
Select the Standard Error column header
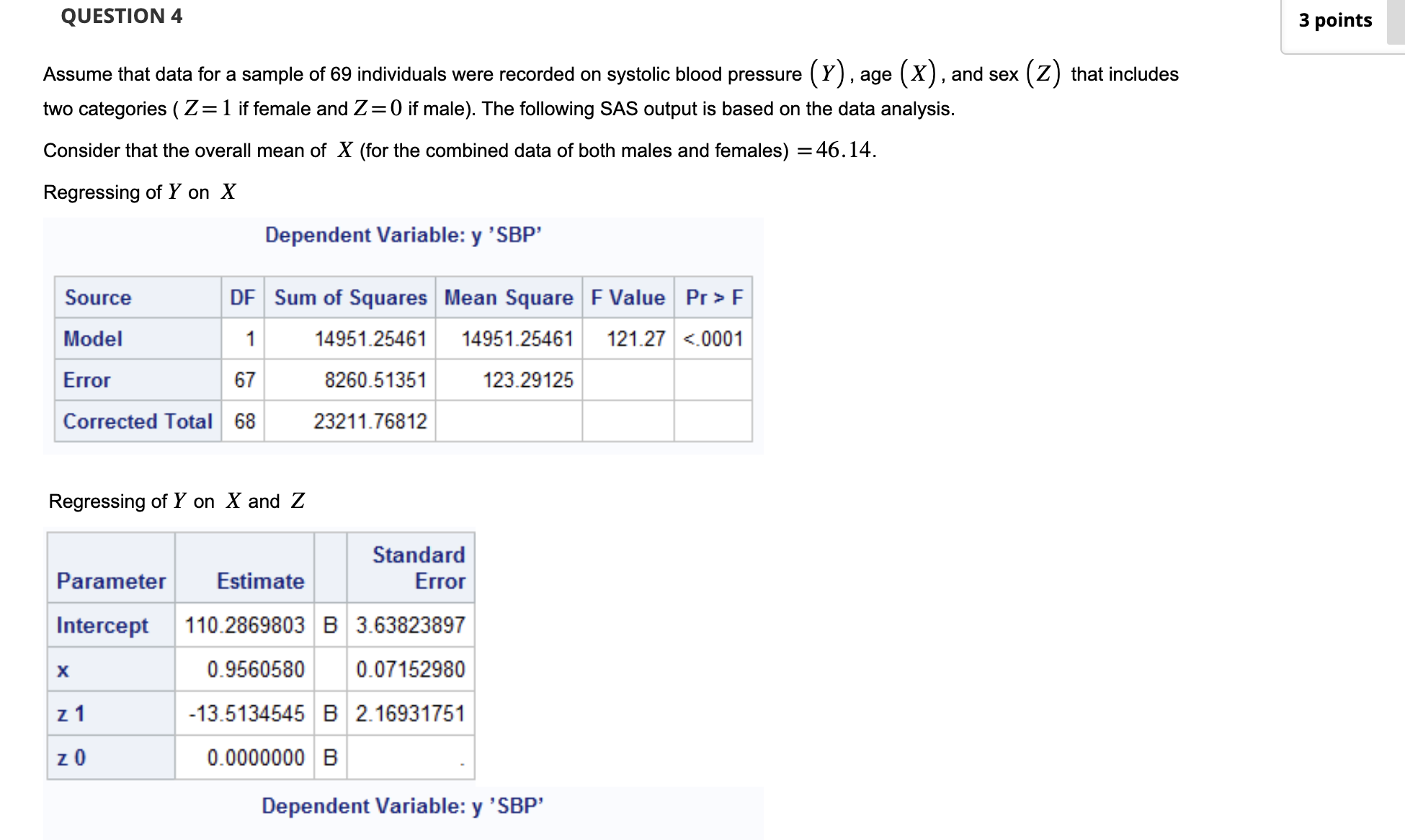pyautogui.click(x=419, y=568)
